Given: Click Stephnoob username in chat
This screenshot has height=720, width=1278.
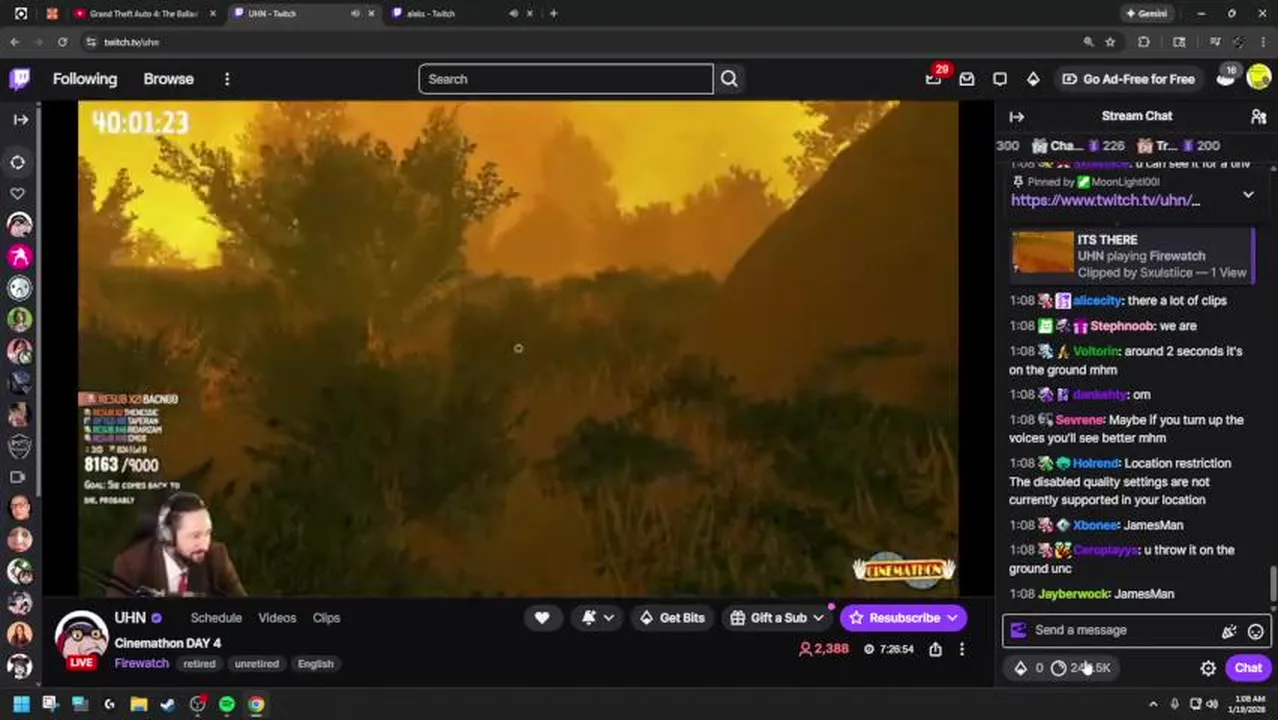Looking at the screenshot, I should (1121, 326).
